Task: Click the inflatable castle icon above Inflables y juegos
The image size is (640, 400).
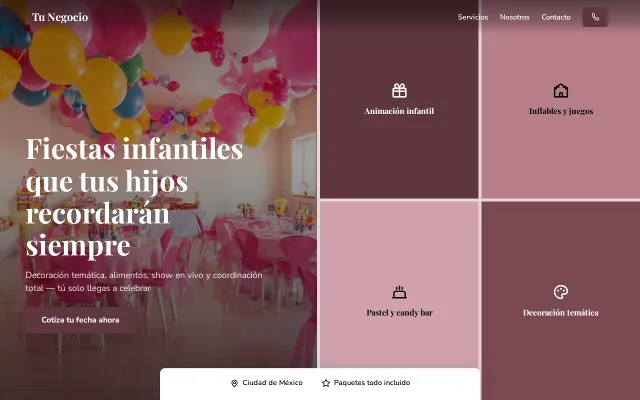Action: (561, 91)
